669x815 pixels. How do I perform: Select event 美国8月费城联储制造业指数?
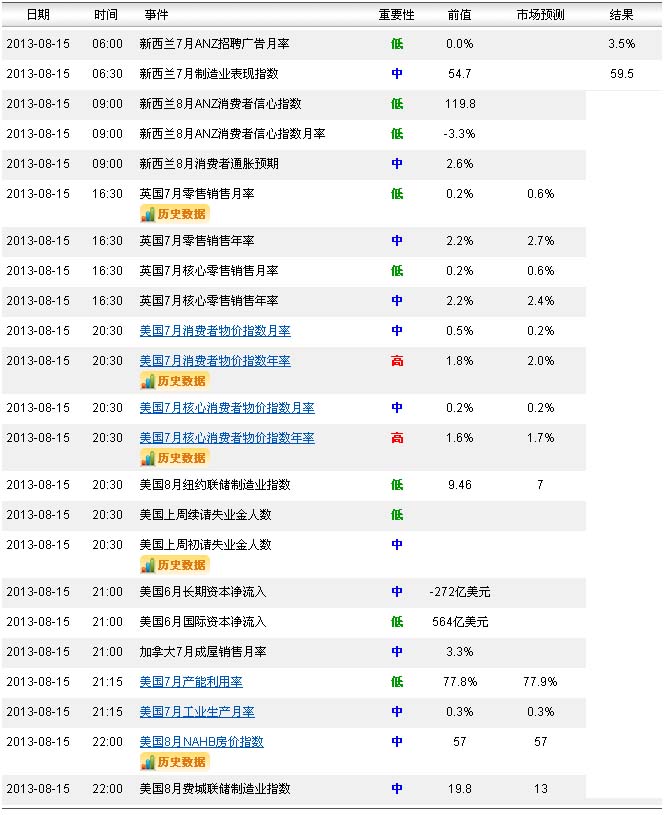tap(215, 789)
